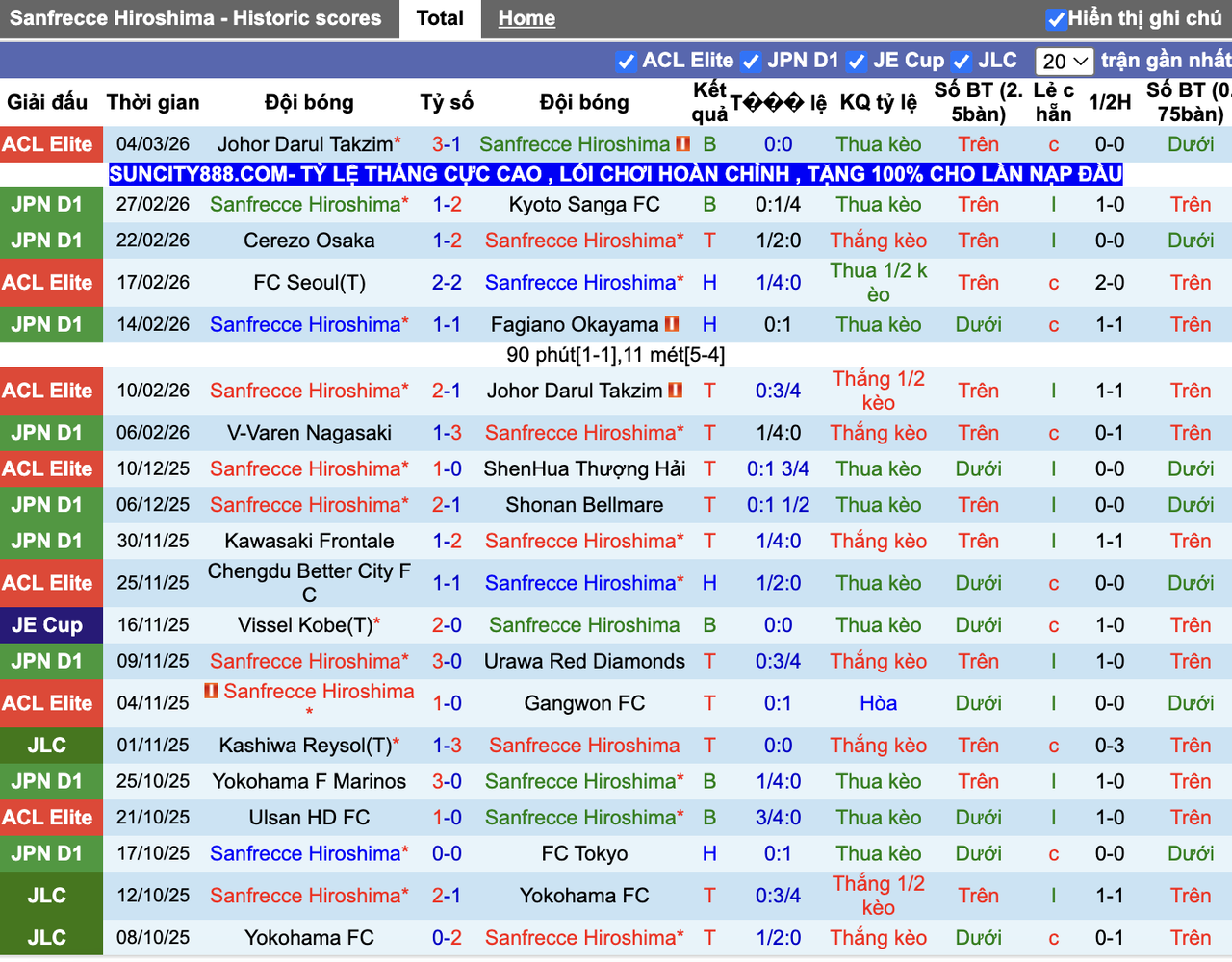This screenshot has height=962, width=1232.
Task: Select the 0-3 half-time score on Kashiwa row
Action: (1110, 746)
